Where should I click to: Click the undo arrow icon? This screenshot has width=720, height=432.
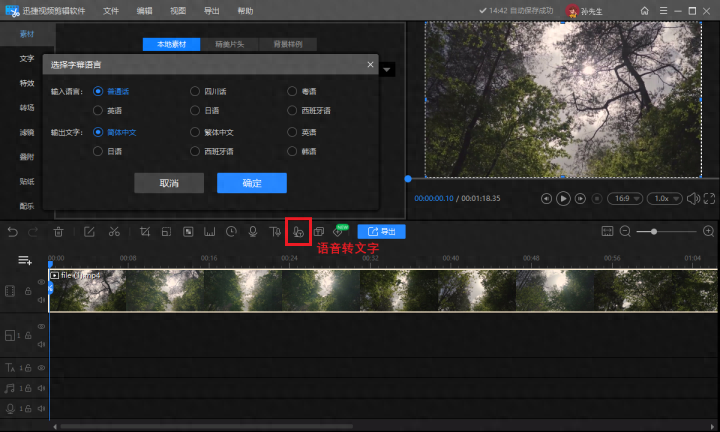click(x=12, y=232)
